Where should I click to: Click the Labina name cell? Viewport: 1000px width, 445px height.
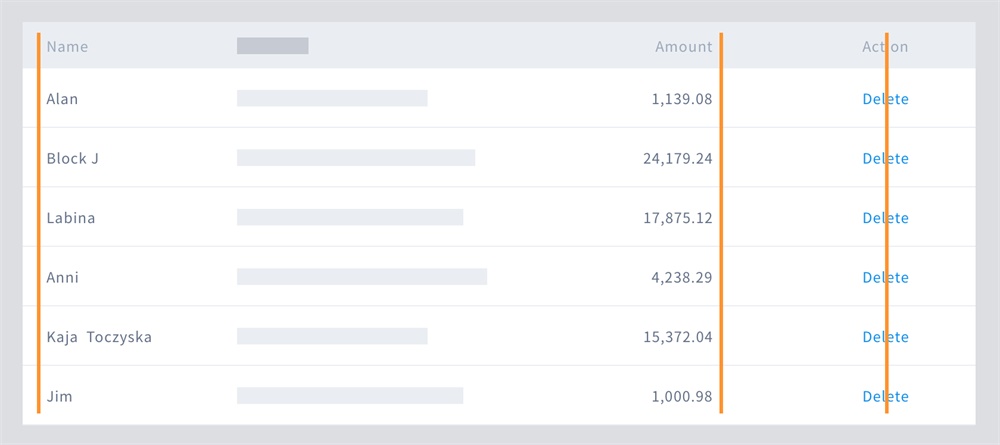(71, 218)
